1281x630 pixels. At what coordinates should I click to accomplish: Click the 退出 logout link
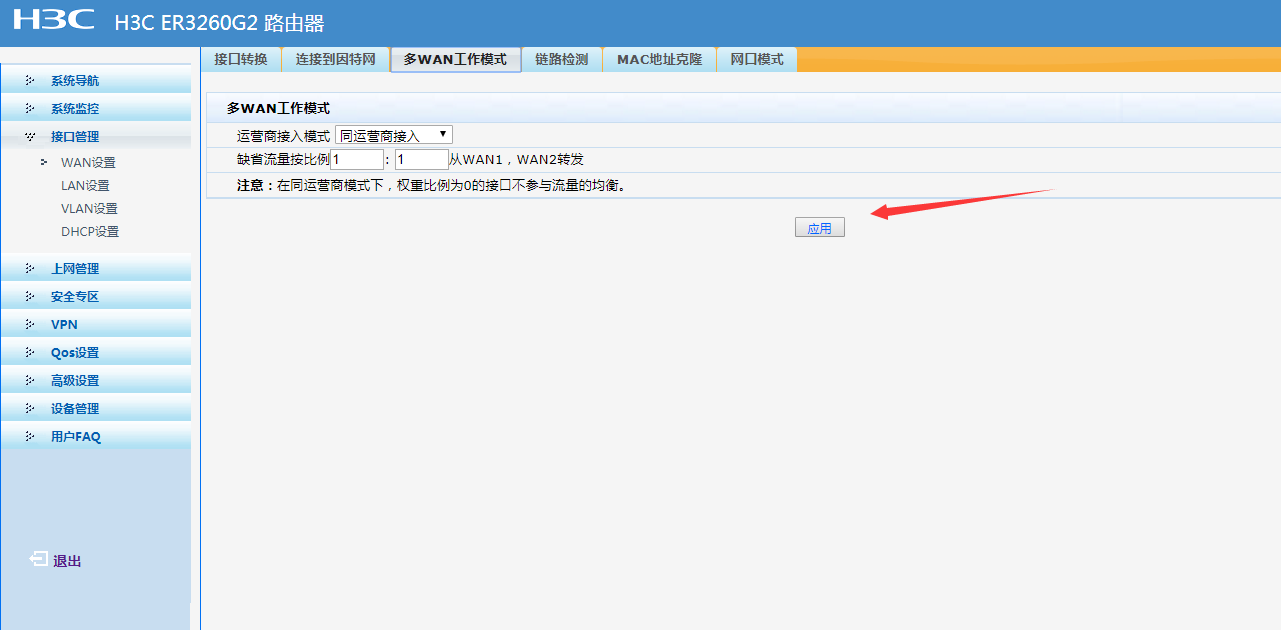pyautogui.click(x=67, y=561)
